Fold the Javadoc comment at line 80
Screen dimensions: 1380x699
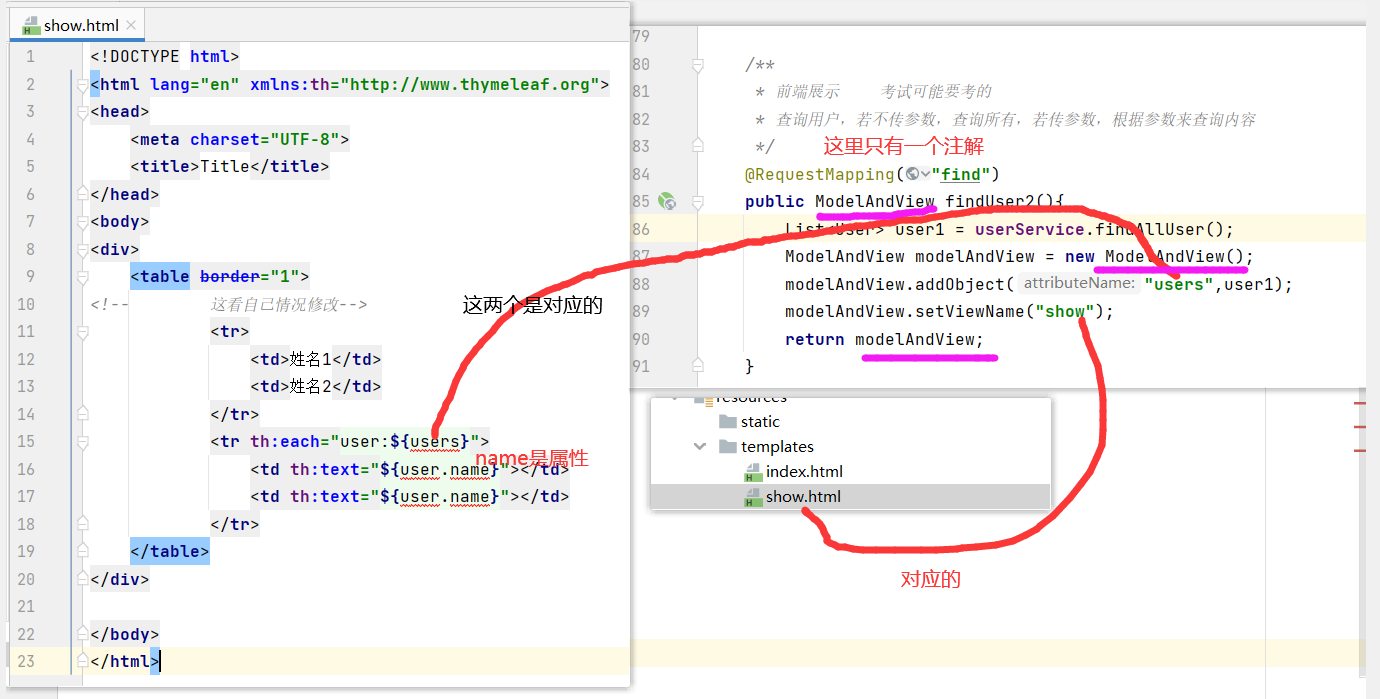[x=698, y=65]
